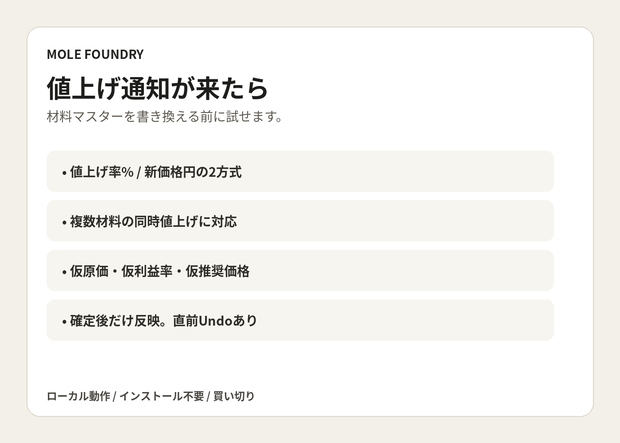Click the 買い切り footer text

[234, 396]
